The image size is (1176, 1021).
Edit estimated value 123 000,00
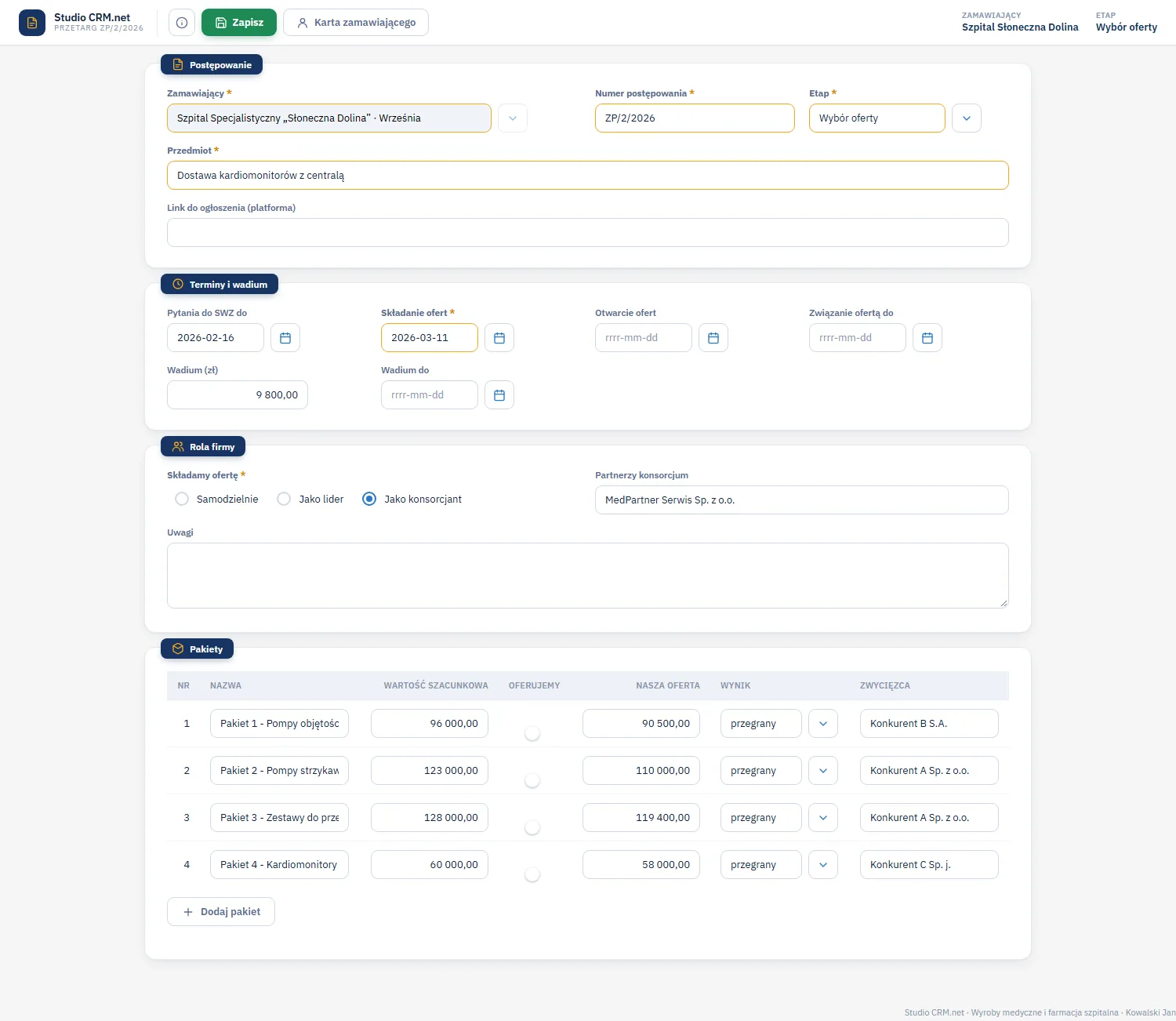tap(430, 771)
